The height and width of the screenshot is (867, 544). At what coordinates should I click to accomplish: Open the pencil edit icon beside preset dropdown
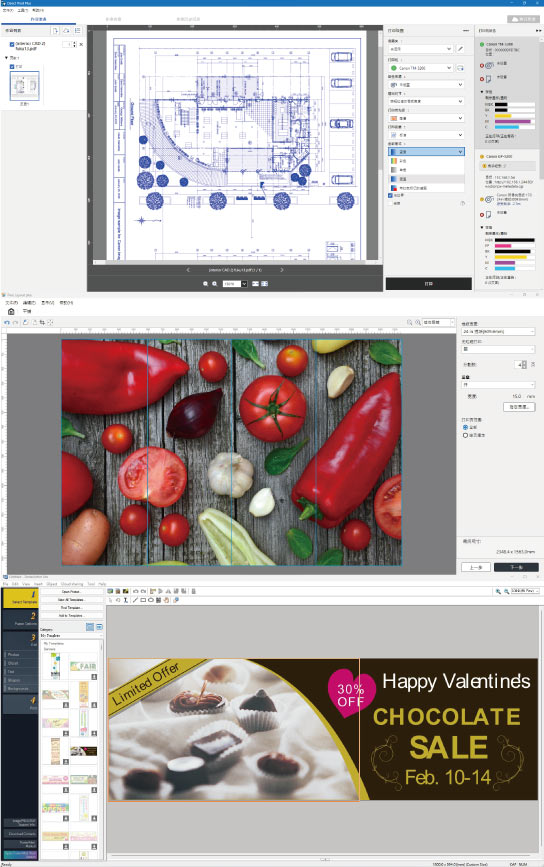point(460,49)
